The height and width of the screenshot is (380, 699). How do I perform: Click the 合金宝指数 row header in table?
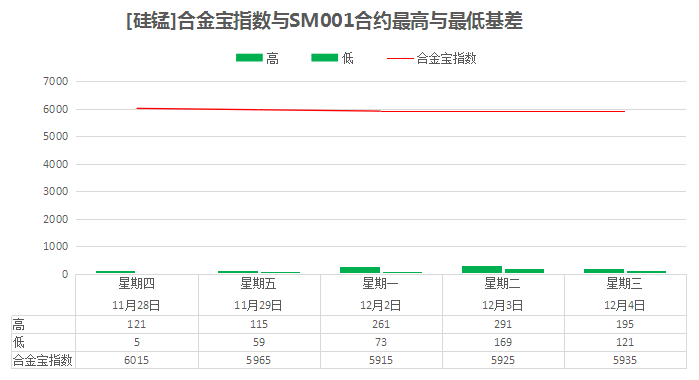[x=42, y=360]
